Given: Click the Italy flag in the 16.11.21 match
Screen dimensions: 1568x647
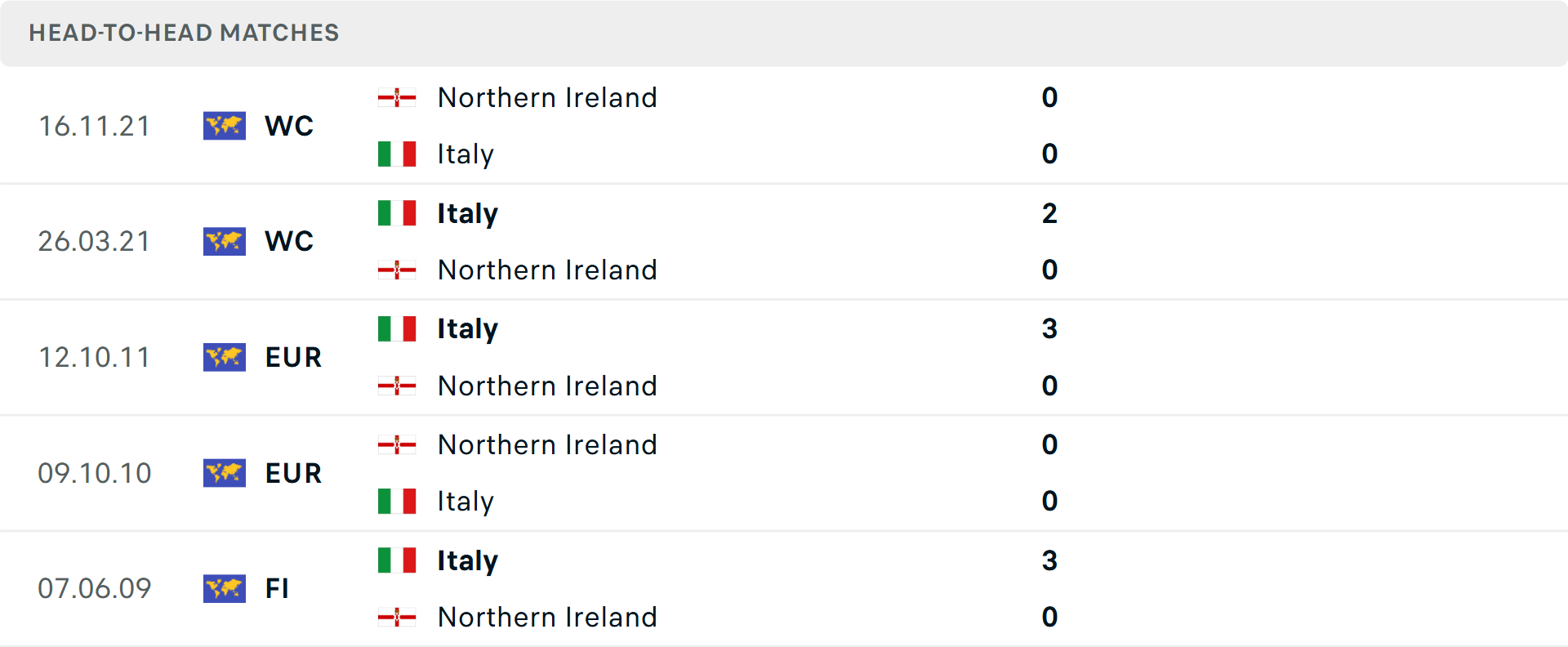Looking at the screenshot, I should [x=398, y=154].
